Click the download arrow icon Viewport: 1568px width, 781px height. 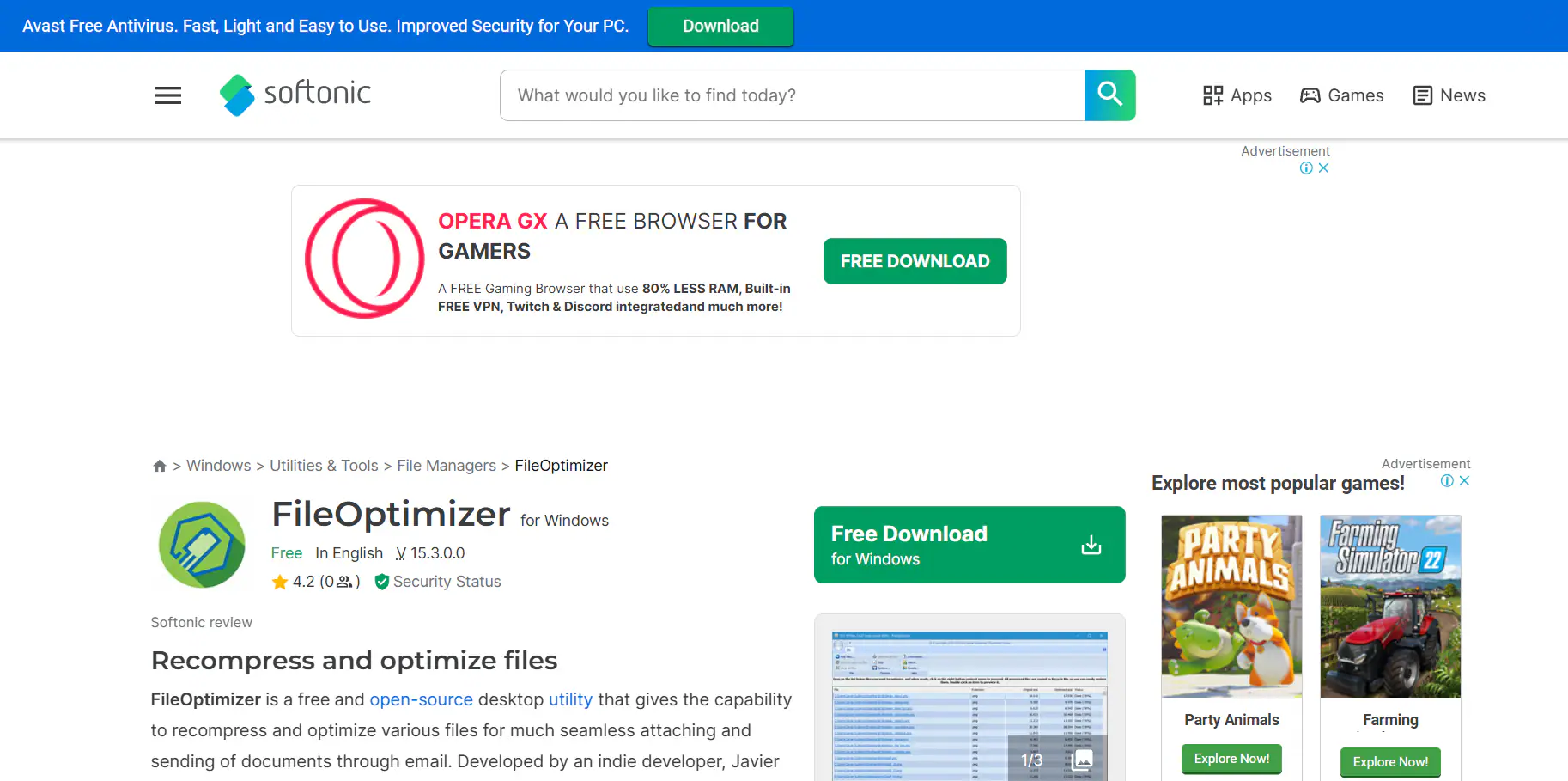pyautogui.click(x=1091, y=545)
